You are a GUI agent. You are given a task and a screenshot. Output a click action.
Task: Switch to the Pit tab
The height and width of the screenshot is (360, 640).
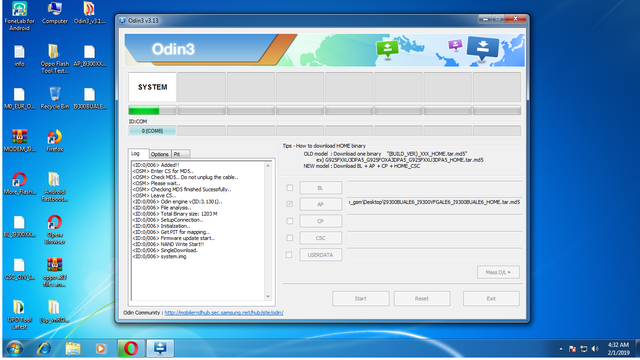click(x=180, y=154)
